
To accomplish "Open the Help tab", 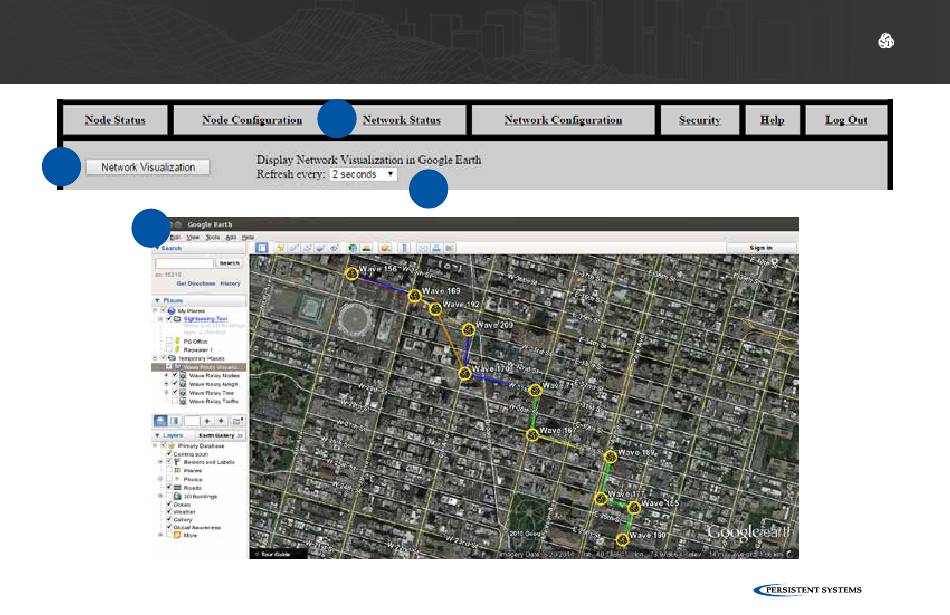I will pyautogui.click(x=772, y=120).
